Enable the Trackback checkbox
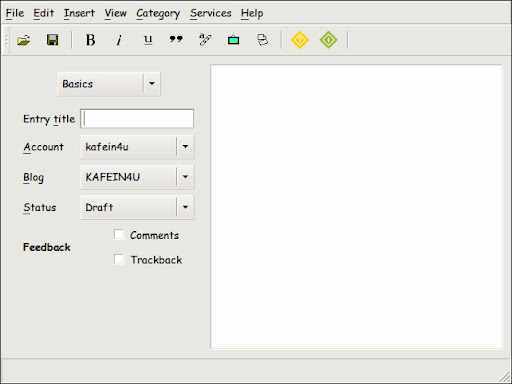512x384 pixels. tap(119, 259)
